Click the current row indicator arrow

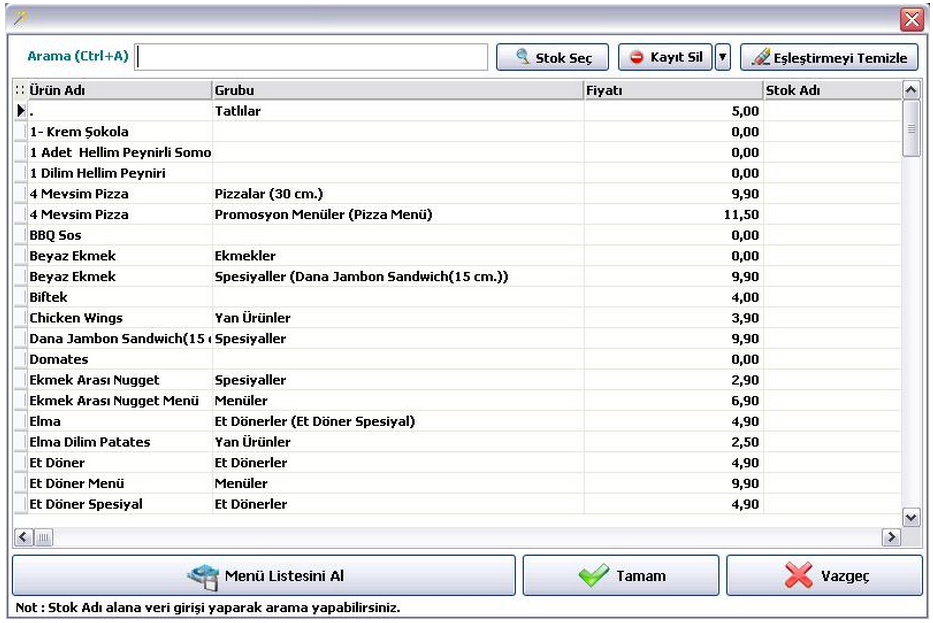click(21, 111)
